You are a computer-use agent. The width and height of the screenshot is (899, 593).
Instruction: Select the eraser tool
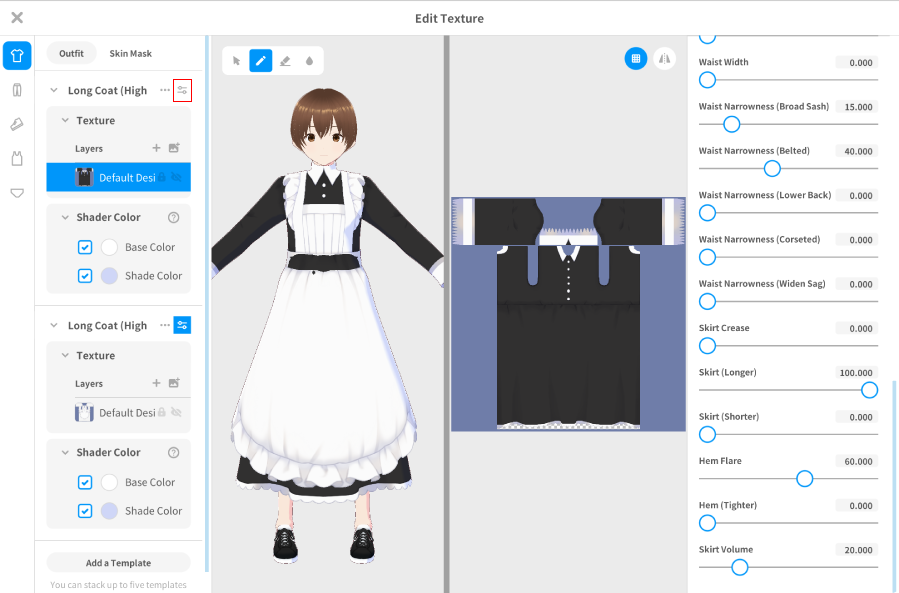click(285, 61)
